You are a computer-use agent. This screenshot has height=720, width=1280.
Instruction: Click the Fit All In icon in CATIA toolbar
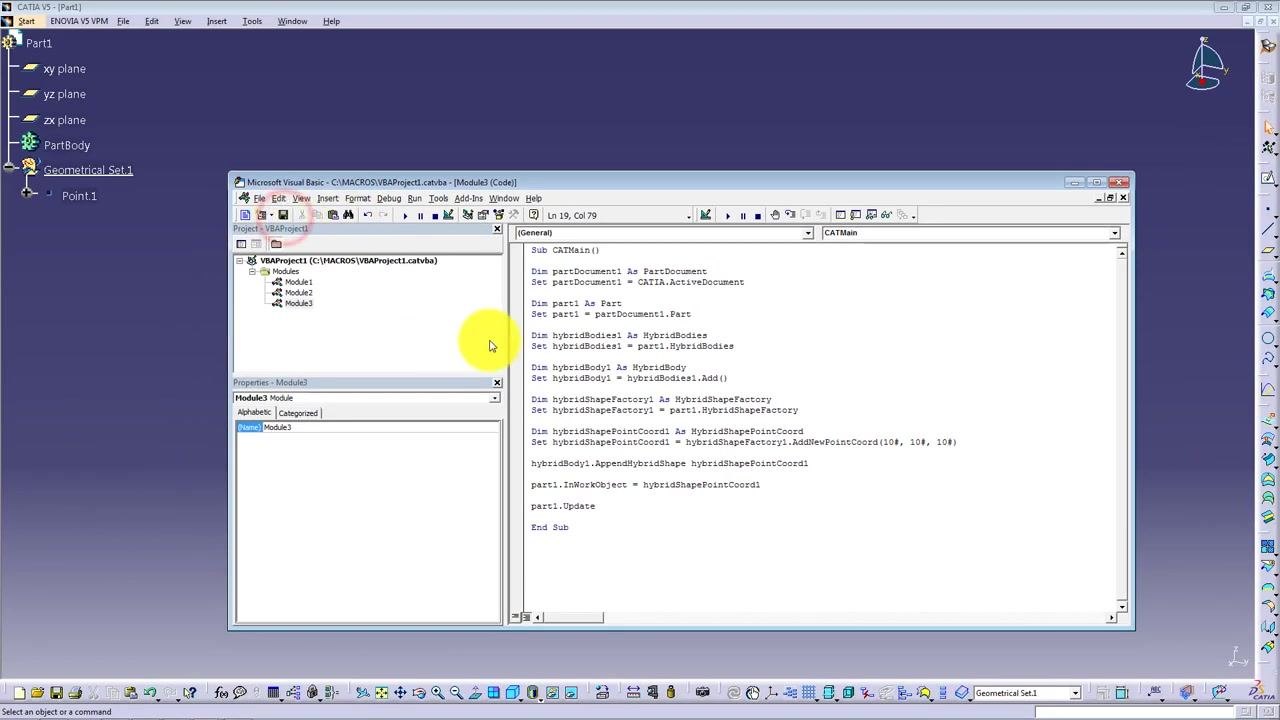381,693
